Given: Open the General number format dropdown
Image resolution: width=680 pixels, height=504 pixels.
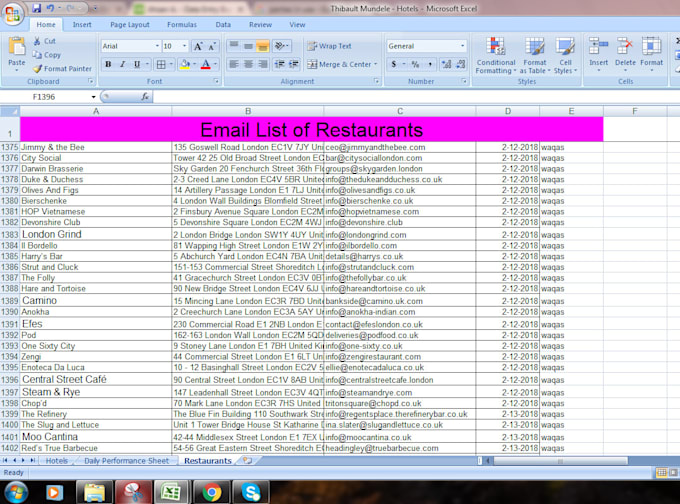Looking at the screenshot, I should 463,46.
